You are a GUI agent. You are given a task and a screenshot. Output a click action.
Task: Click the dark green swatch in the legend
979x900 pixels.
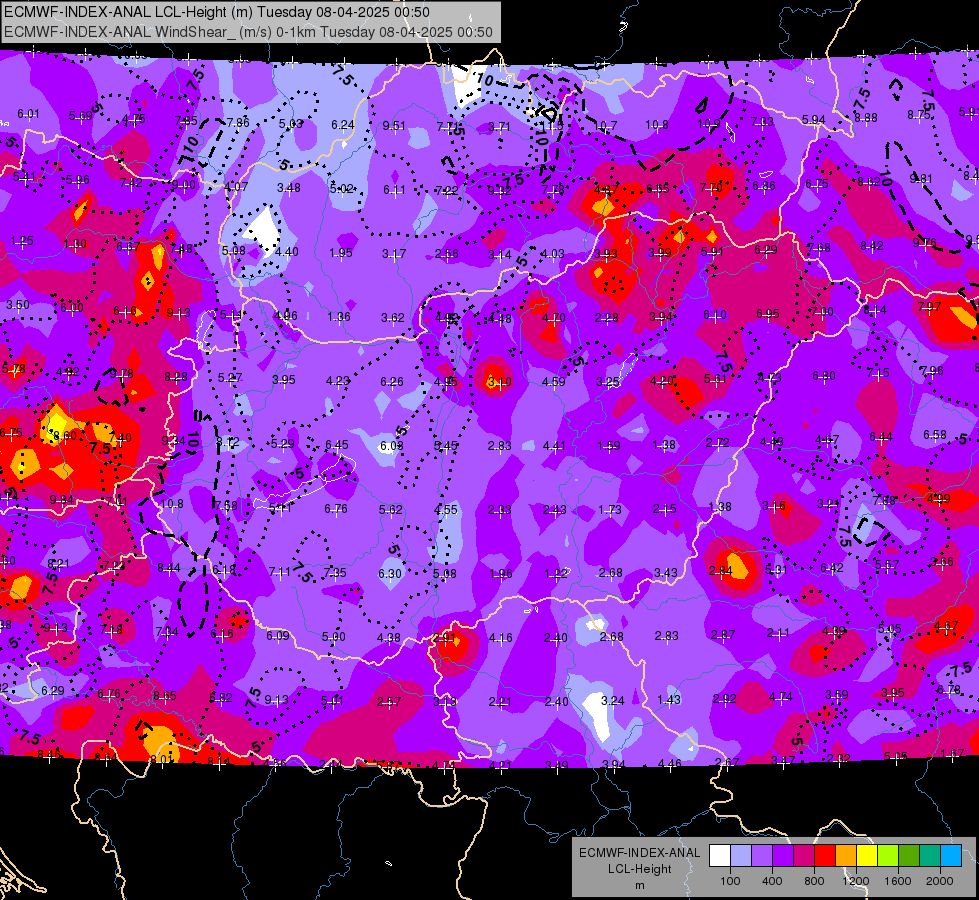[909, 855]
